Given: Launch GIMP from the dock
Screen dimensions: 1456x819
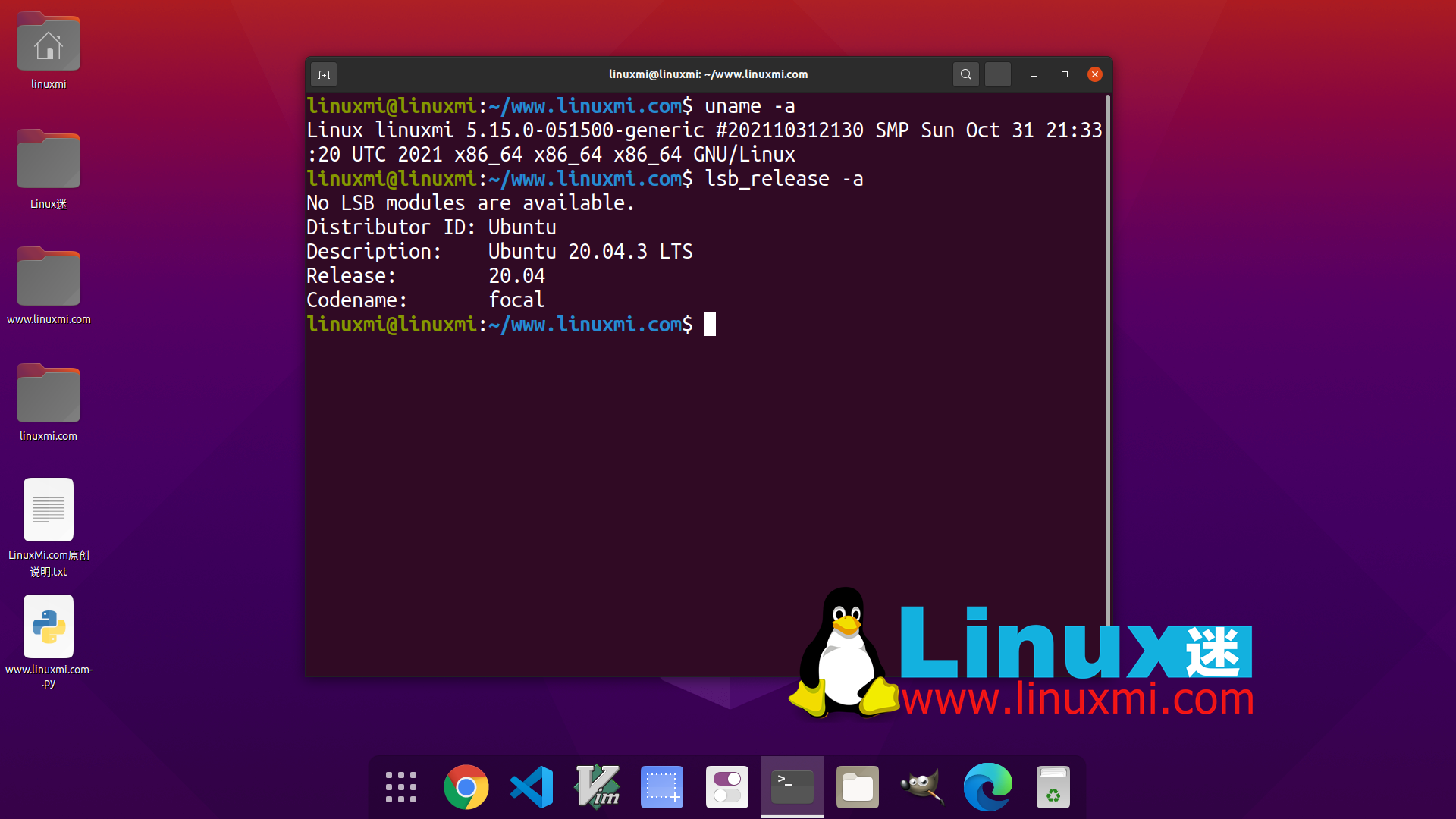Looking at the screenshot, I should [923, 787].
